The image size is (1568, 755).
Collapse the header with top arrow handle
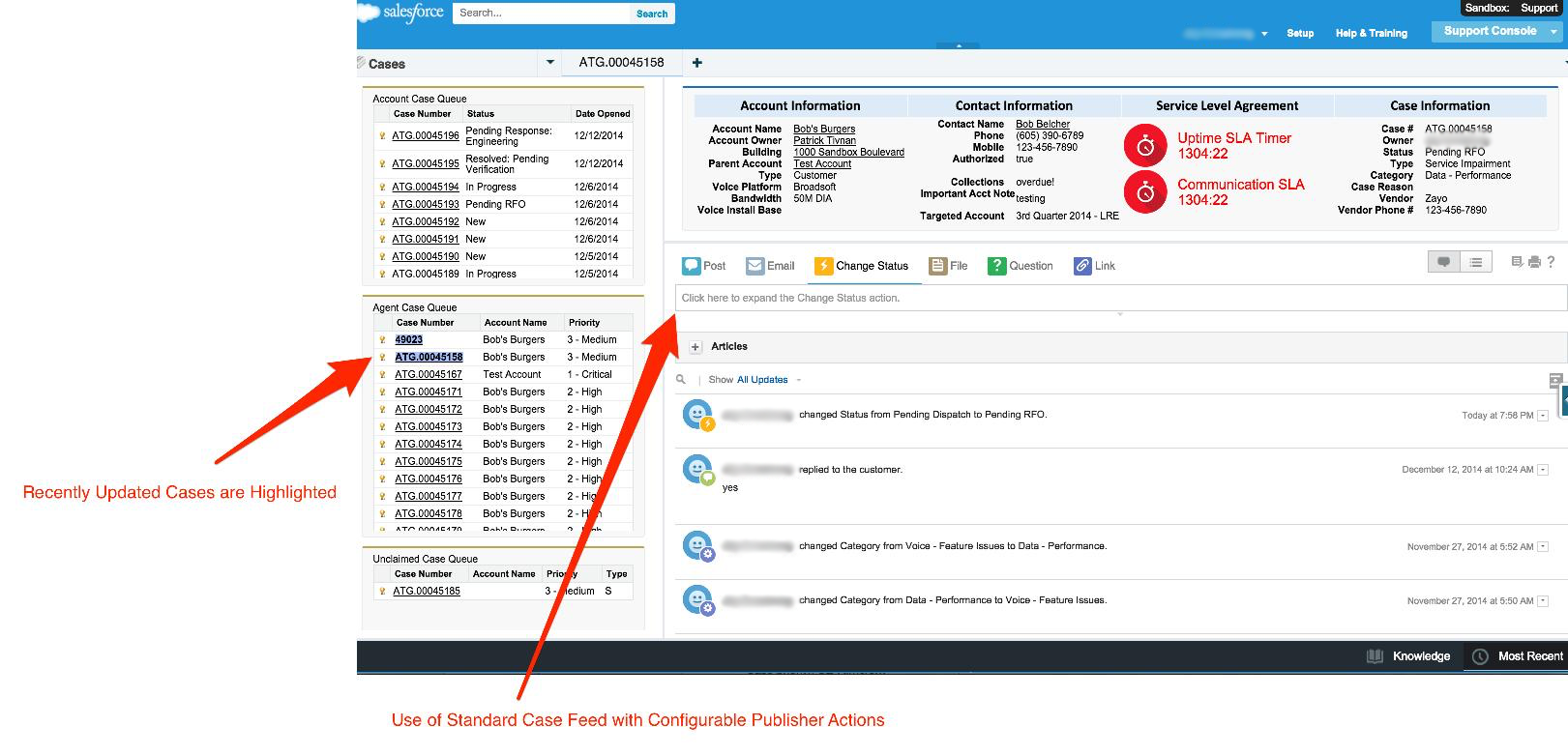pyautogui.click(x=960, y=45)
